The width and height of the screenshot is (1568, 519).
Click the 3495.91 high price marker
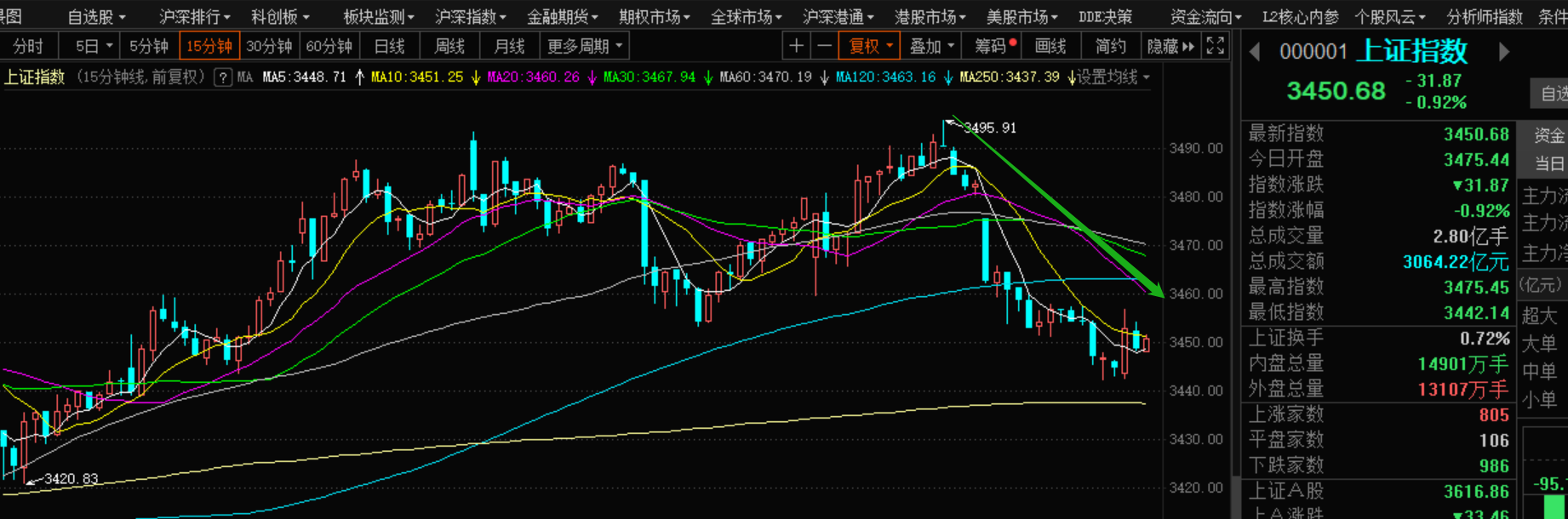coord(990,128)
